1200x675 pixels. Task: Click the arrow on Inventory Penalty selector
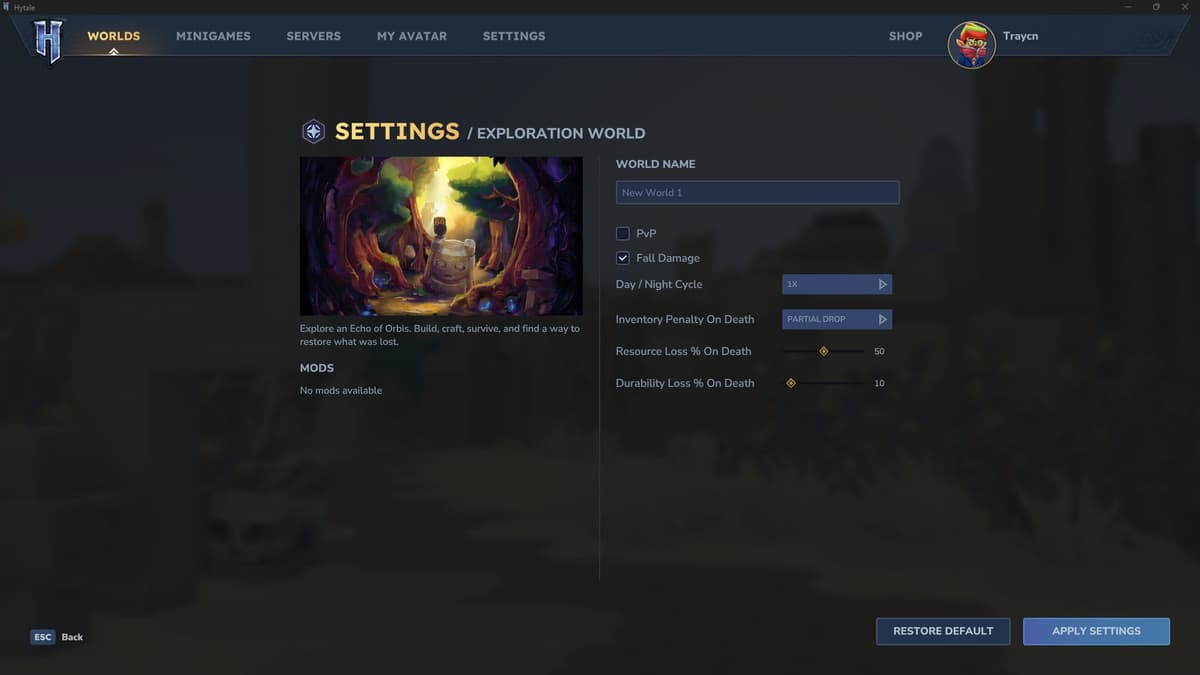[x=882, y=320]
